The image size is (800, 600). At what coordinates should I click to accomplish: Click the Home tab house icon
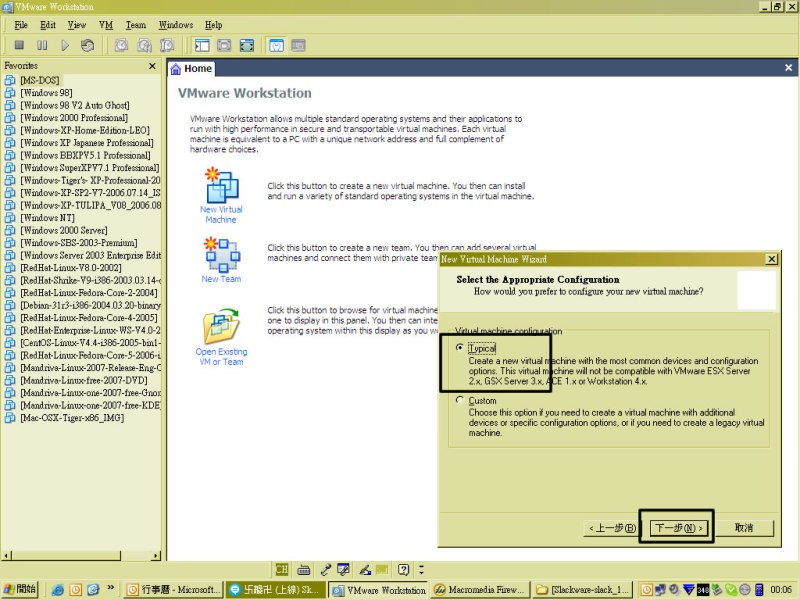click(x=176, y=69)
